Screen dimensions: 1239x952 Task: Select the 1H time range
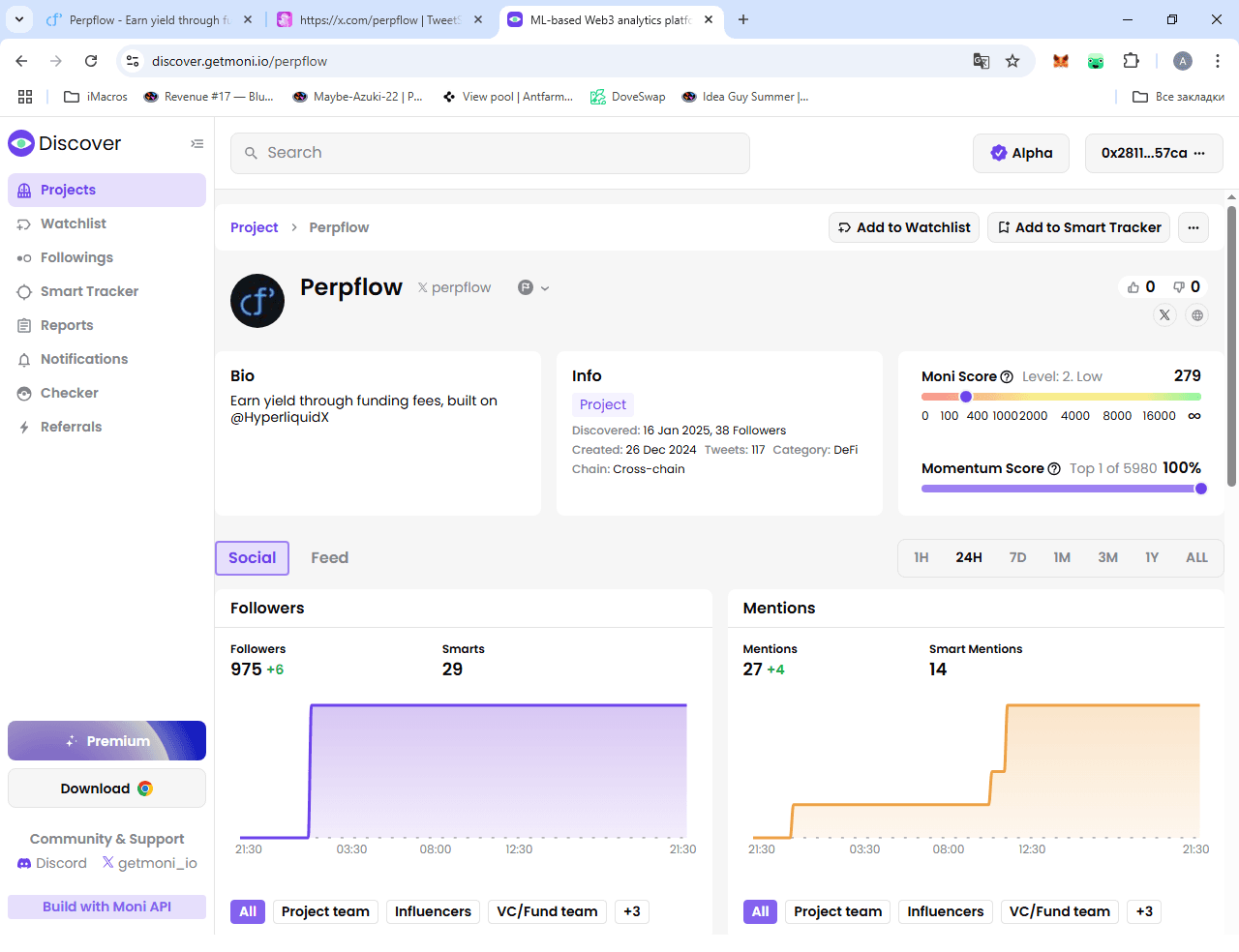(x=922, y=557)
